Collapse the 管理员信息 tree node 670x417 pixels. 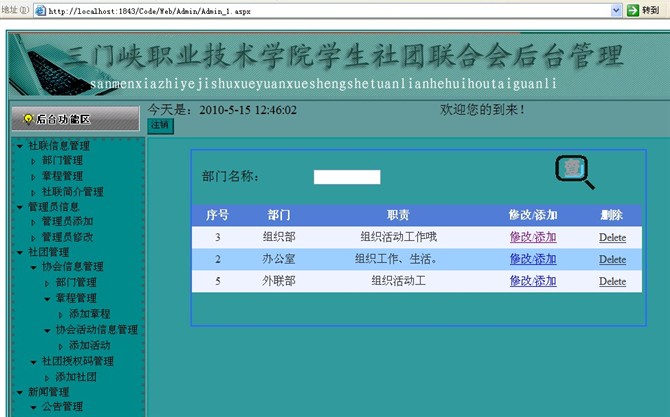click(20, 207)
